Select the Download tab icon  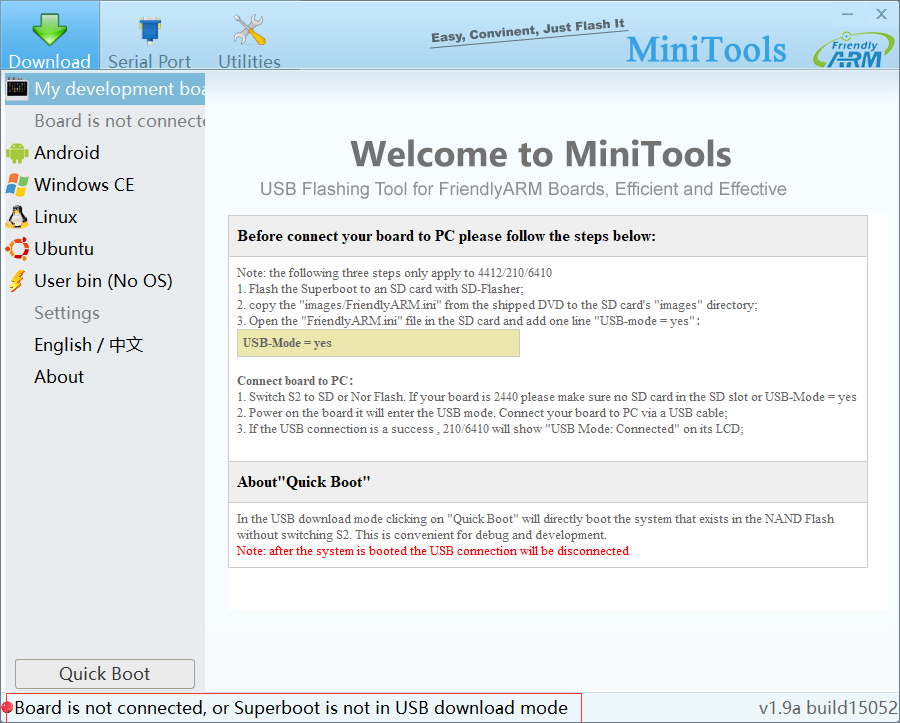[x=49, y=28]
